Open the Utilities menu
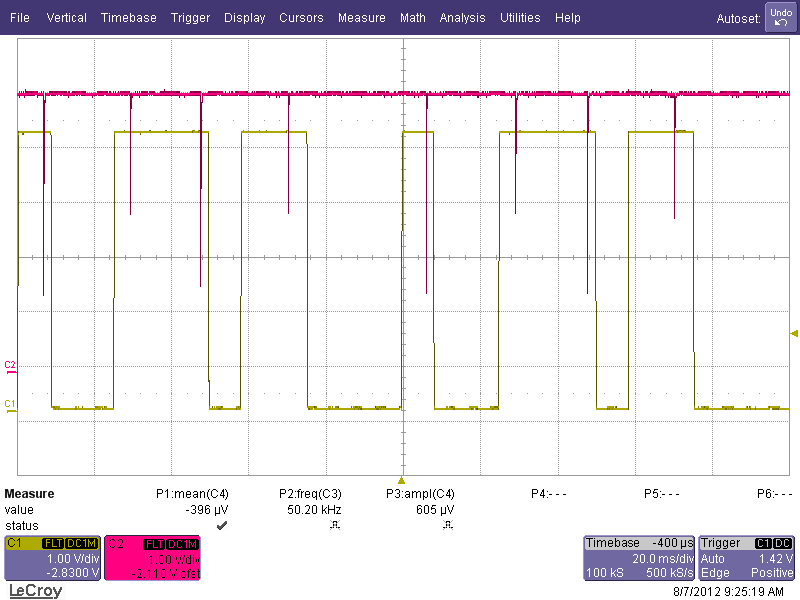Viewport: 800px width, 600px height. (520, 18)
